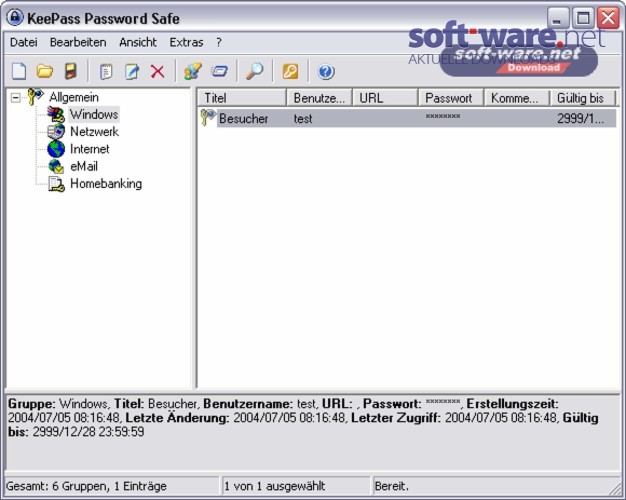Click the window resize grip in the corner
The height and width of the screenshot is (500, 626).
(x=615, y=488)
